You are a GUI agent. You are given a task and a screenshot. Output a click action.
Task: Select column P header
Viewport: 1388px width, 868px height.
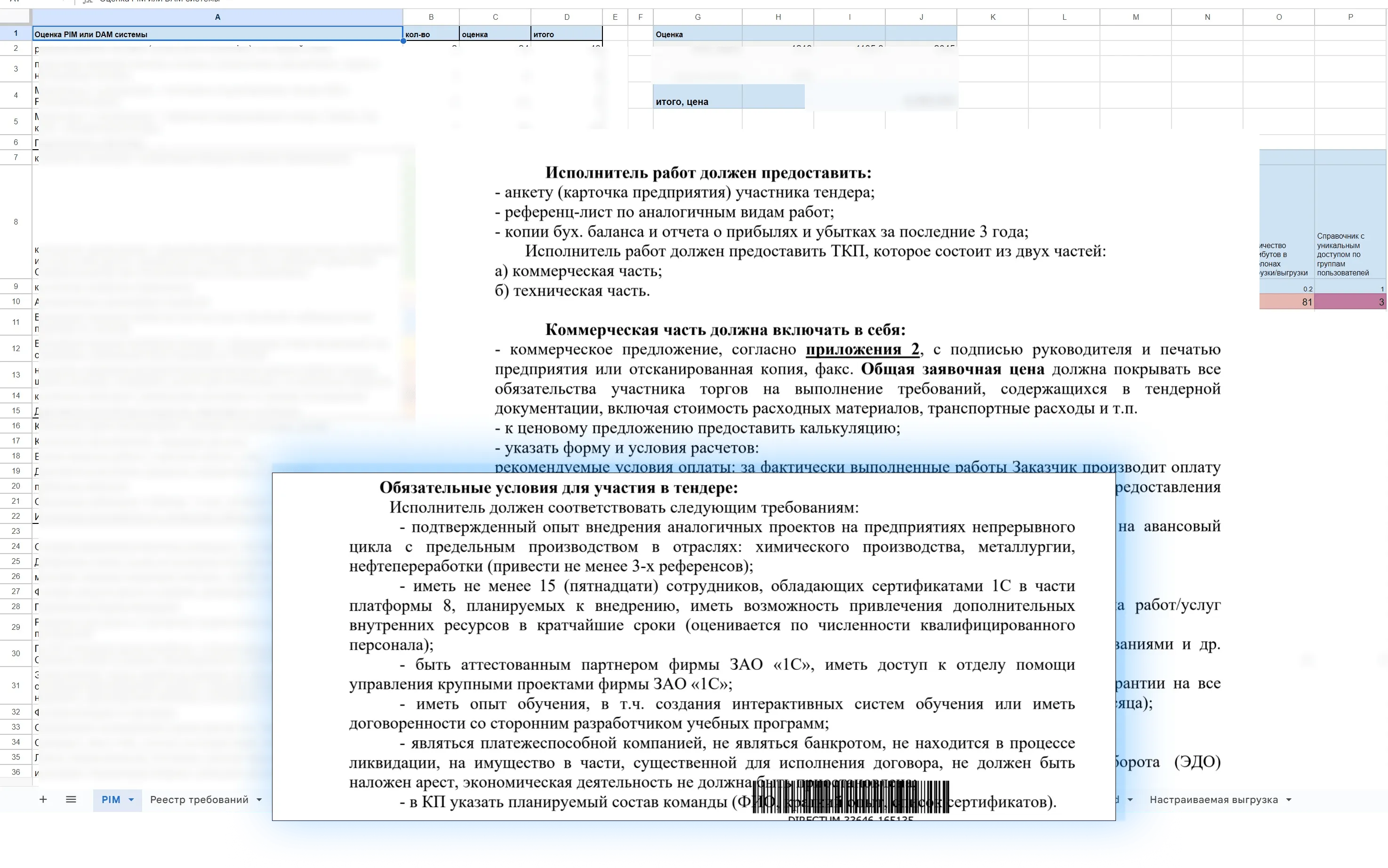[x=1350, y=17]
